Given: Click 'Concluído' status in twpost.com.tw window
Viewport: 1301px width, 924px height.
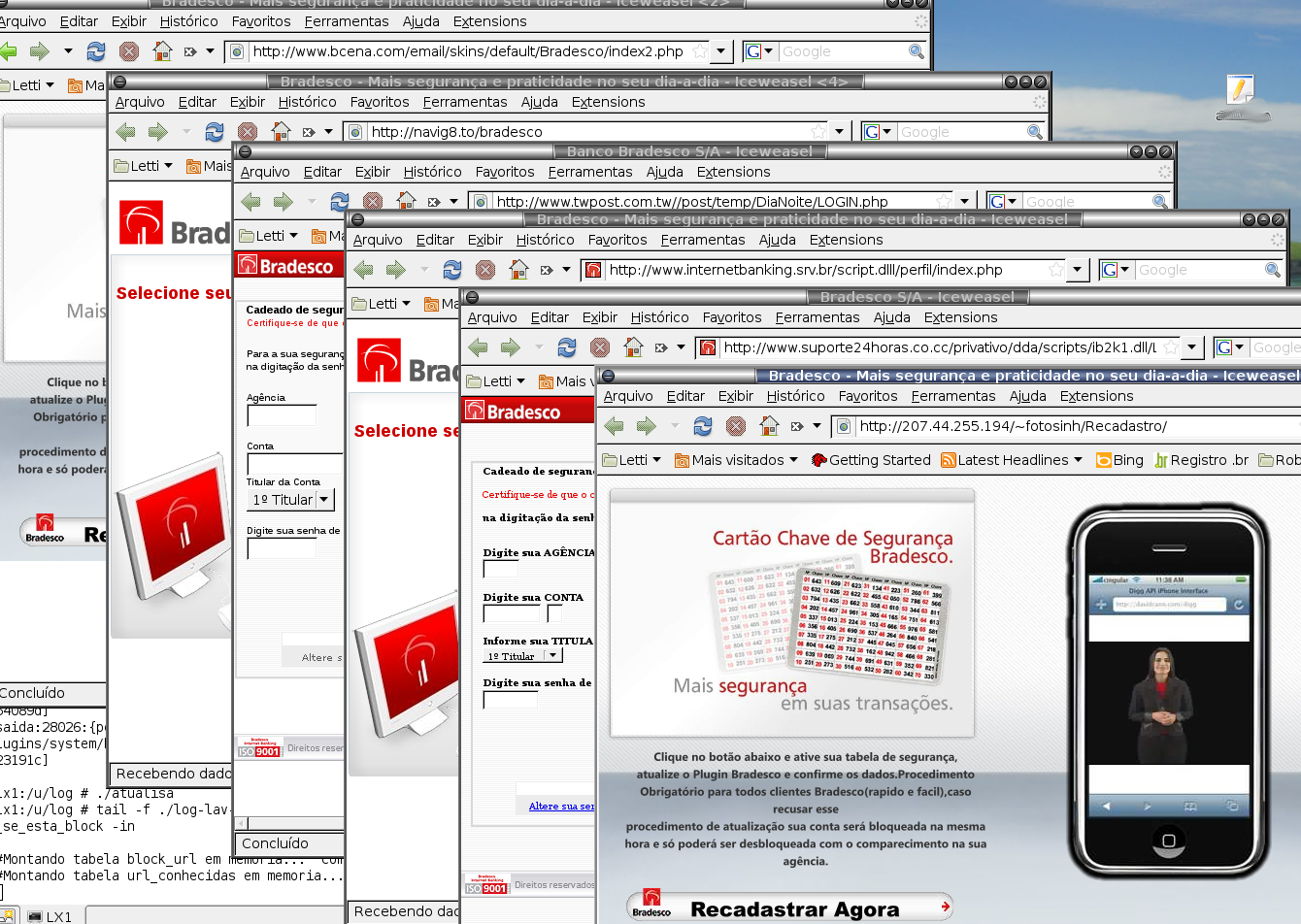Looking at the screenshot, I should [x=275, y=843].
